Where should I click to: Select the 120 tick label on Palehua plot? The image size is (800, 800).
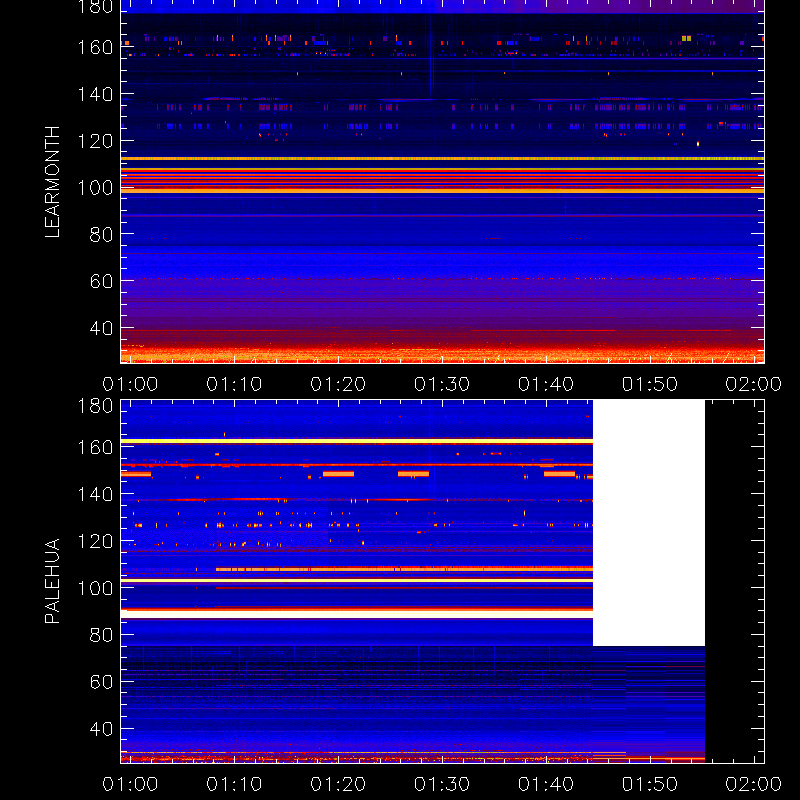click(95, 541)
